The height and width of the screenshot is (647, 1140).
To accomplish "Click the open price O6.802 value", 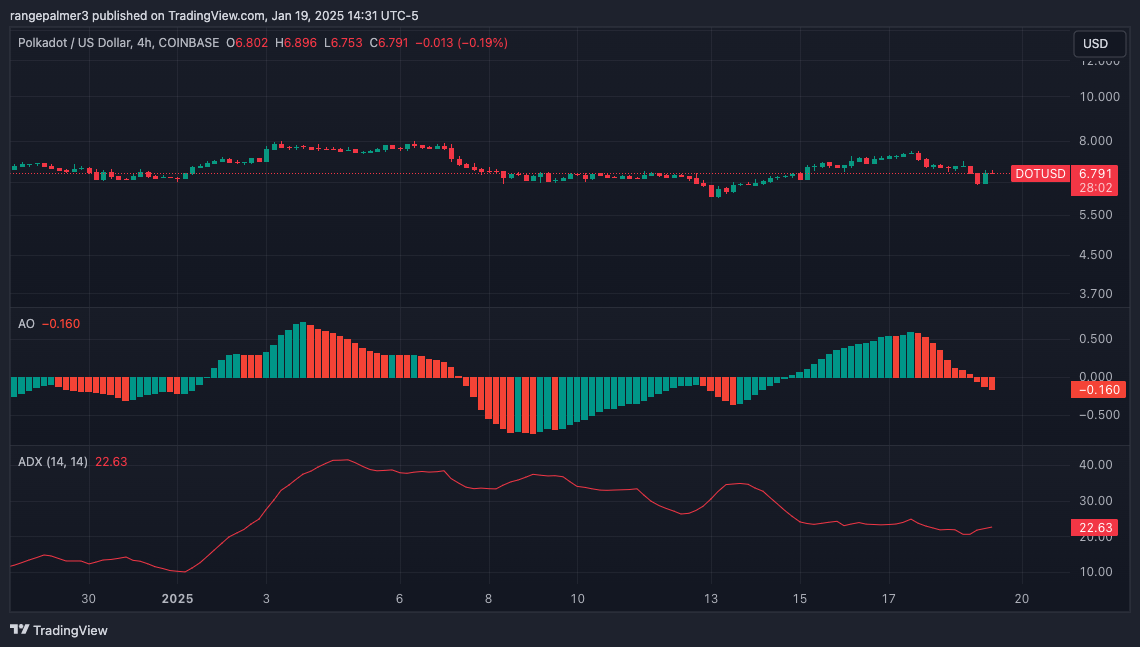I will (x=246, y=43).
